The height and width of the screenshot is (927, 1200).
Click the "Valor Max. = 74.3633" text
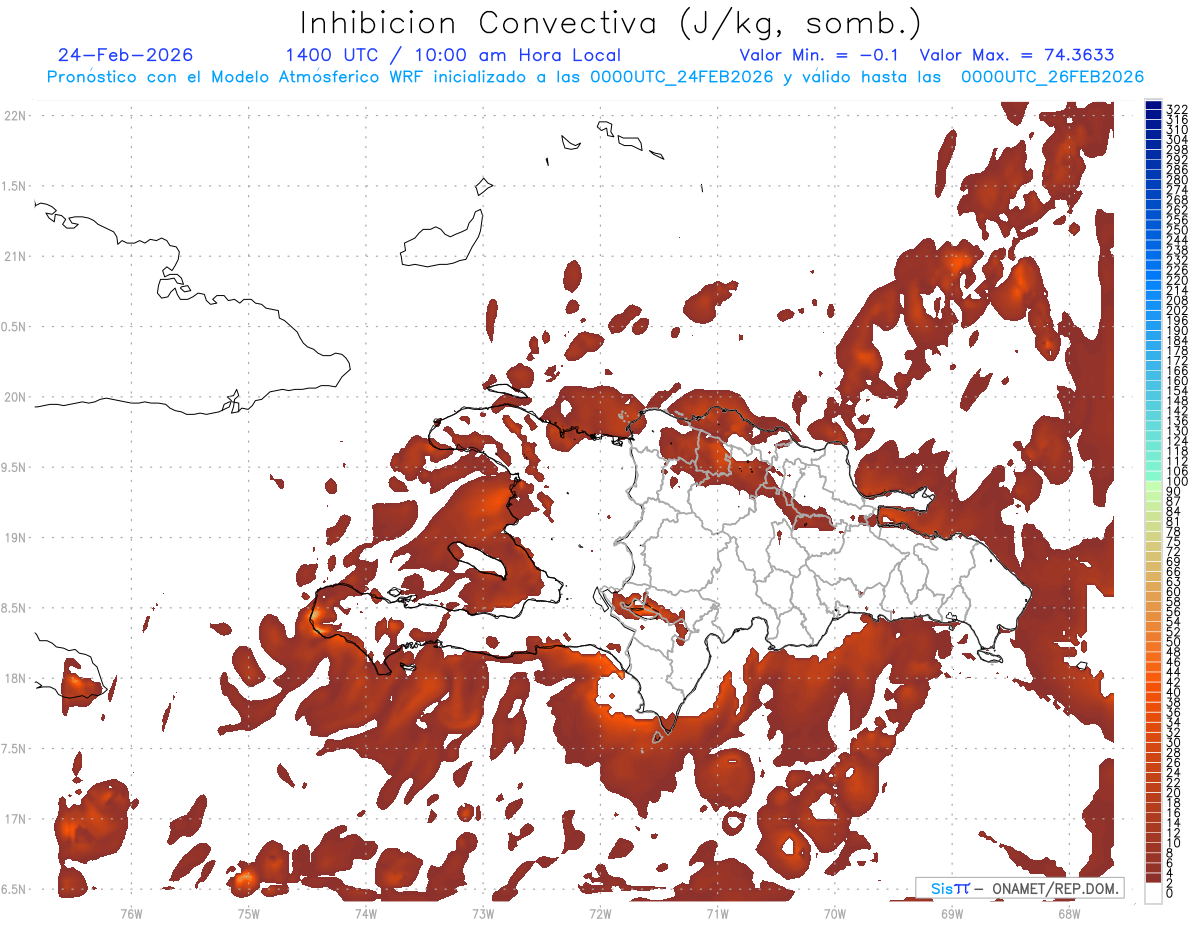[1017, 55]
